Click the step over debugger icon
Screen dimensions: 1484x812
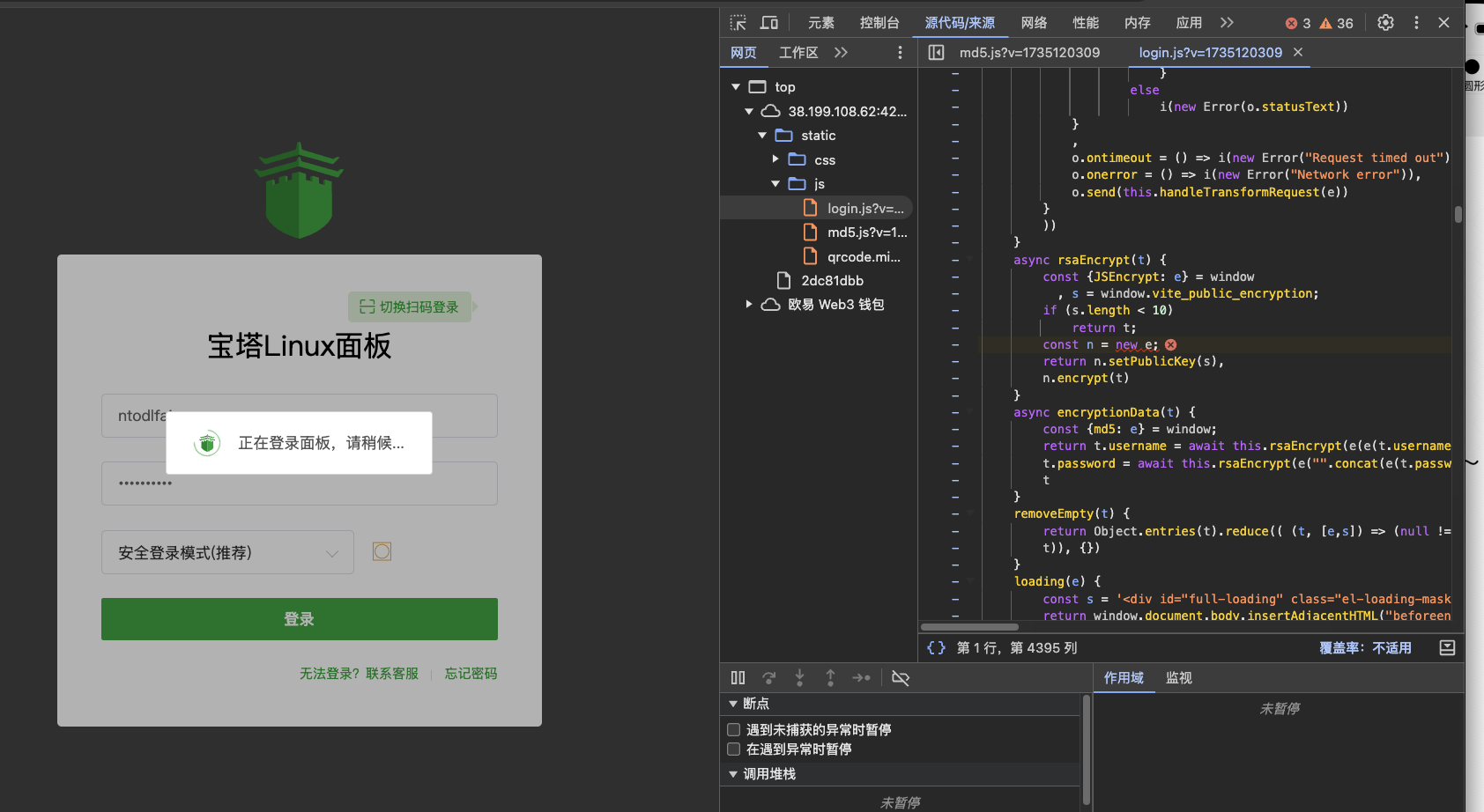[x=769, y=677]
